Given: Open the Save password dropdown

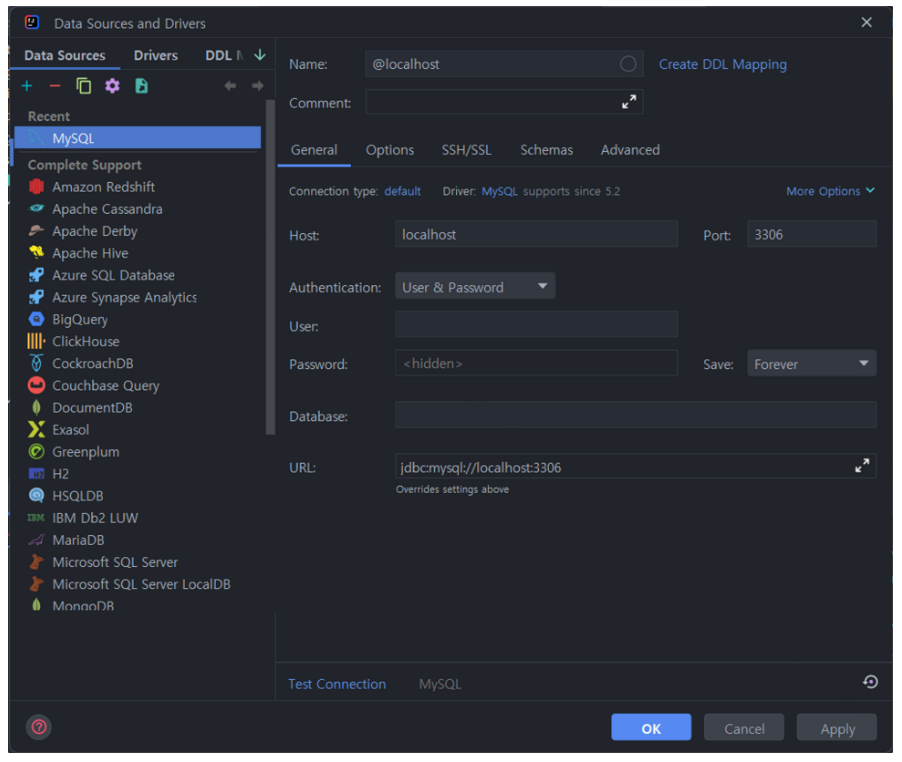Looking at the screenshot, I should coord(812,363).
